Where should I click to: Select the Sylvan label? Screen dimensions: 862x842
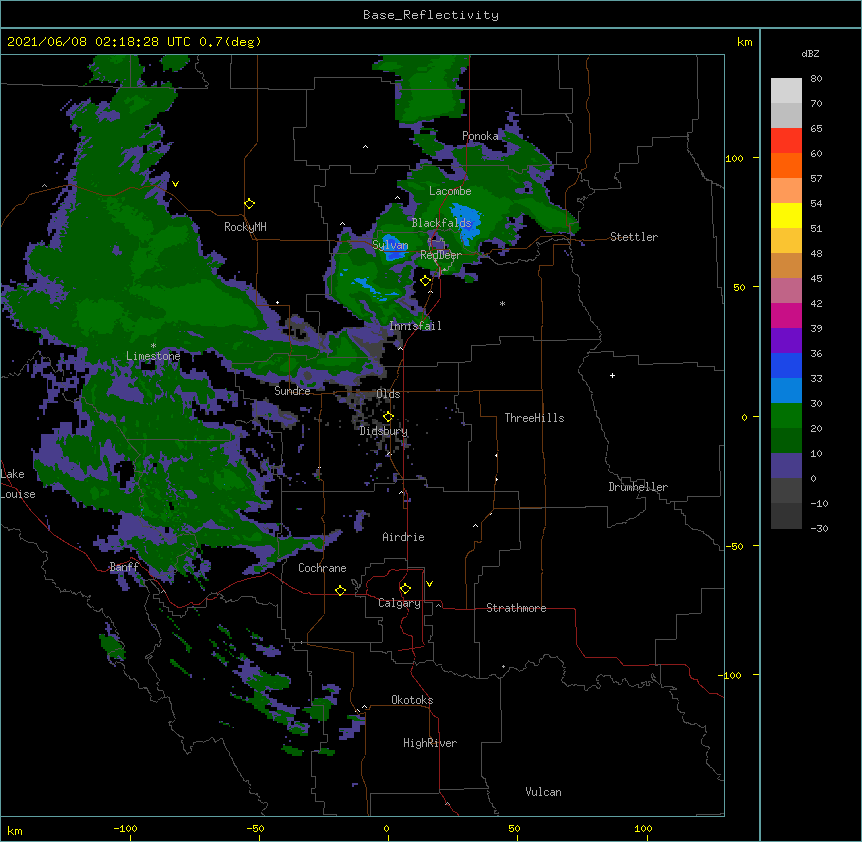click(x=390, y=245)
